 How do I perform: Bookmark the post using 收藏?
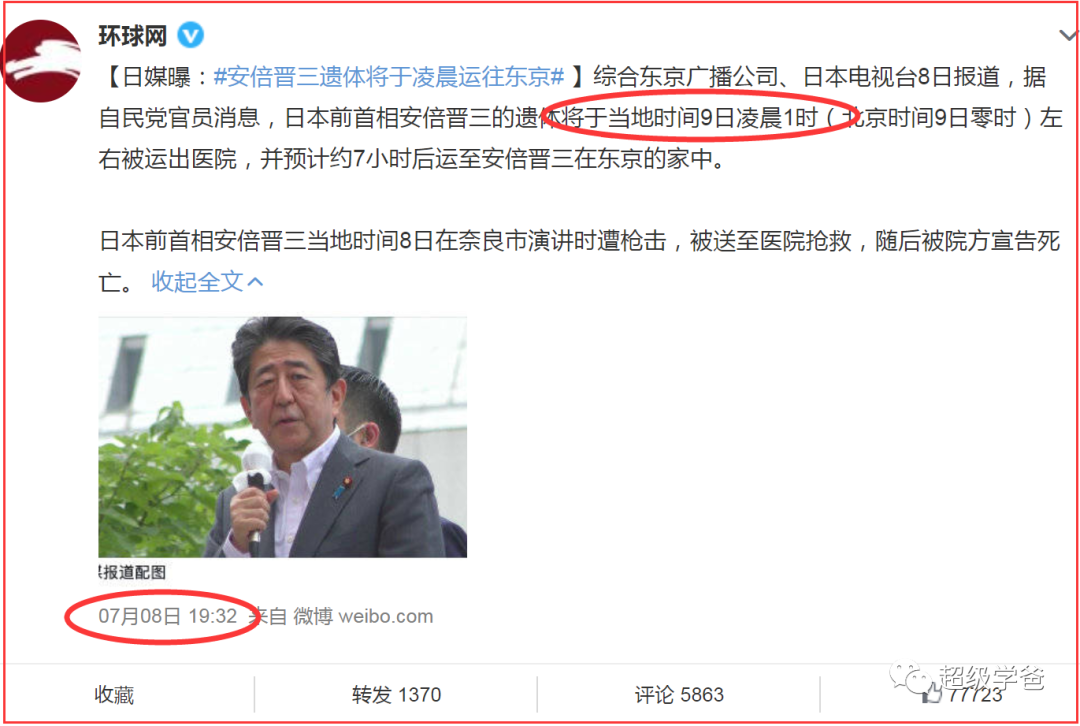pyautogui.click(x=114, y=694)
